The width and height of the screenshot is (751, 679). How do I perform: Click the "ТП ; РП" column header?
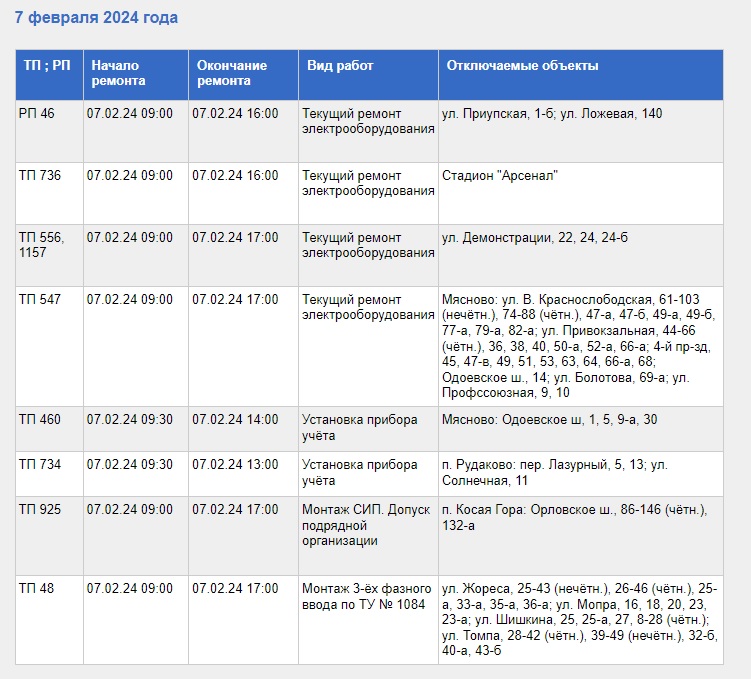click(47, 66)
